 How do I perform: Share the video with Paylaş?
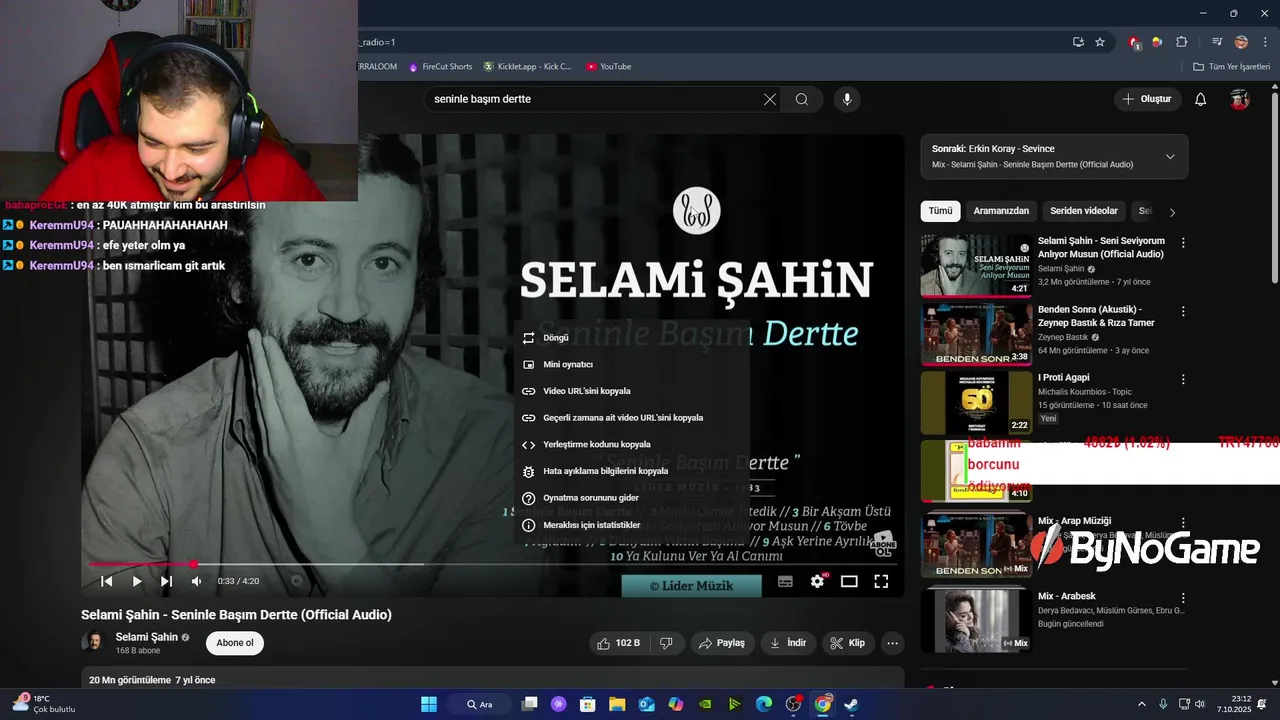coord(722,643)
